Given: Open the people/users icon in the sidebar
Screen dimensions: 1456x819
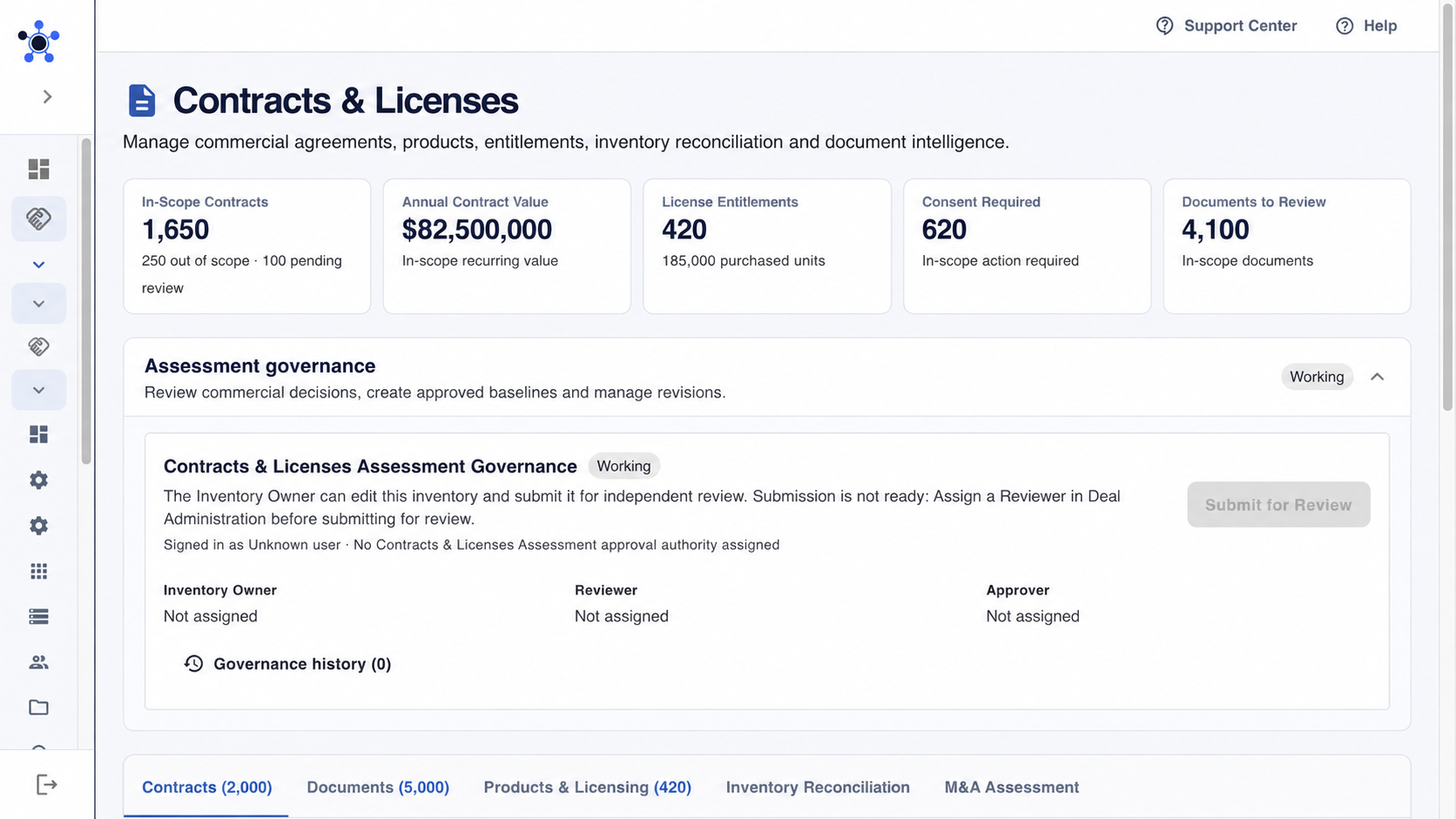Looking at the screenshot, I should pyautogui.click(x=38, y=662).
